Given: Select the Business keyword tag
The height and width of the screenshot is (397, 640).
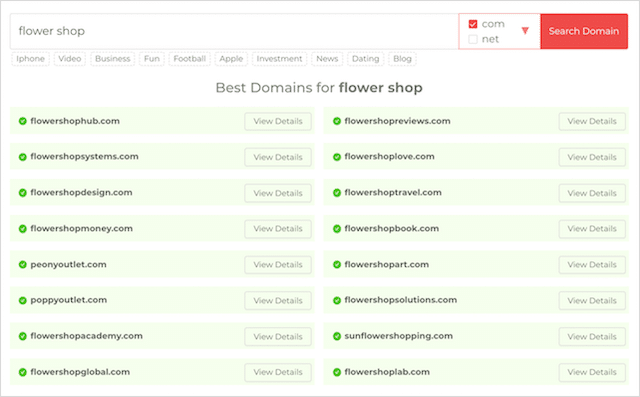Looking at the screenshot, I should [112, 59].
